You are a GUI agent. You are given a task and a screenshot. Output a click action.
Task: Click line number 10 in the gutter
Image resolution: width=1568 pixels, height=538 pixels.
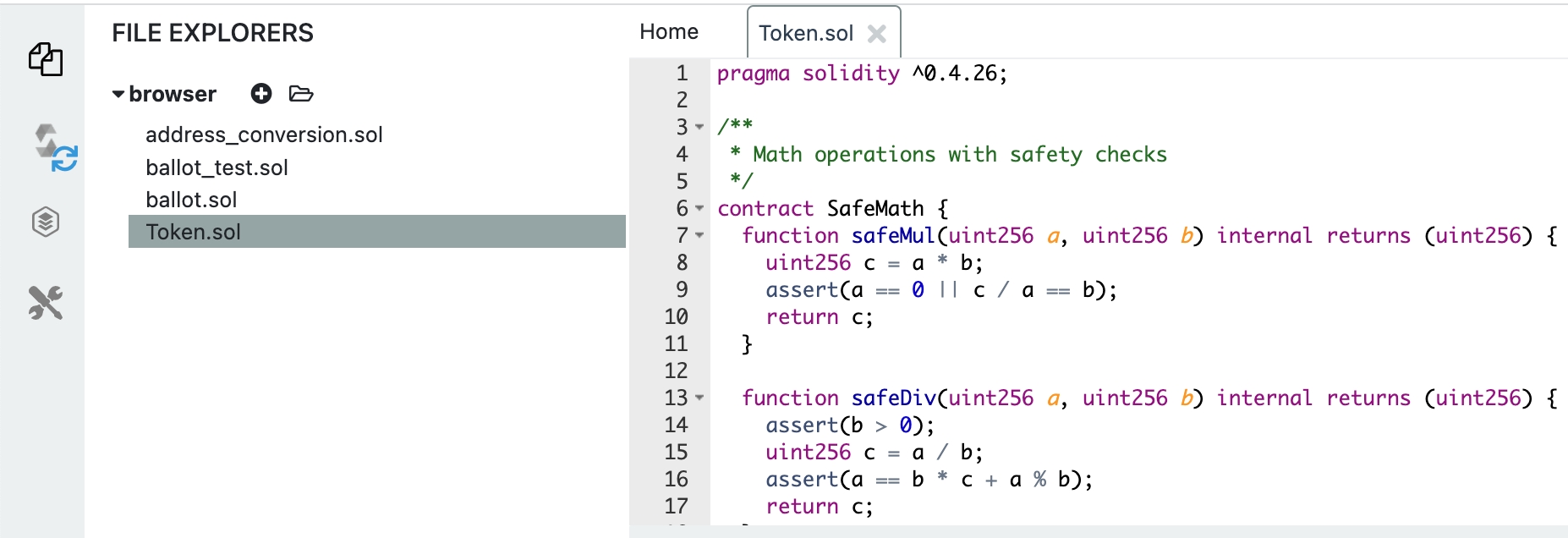(676, 316)
